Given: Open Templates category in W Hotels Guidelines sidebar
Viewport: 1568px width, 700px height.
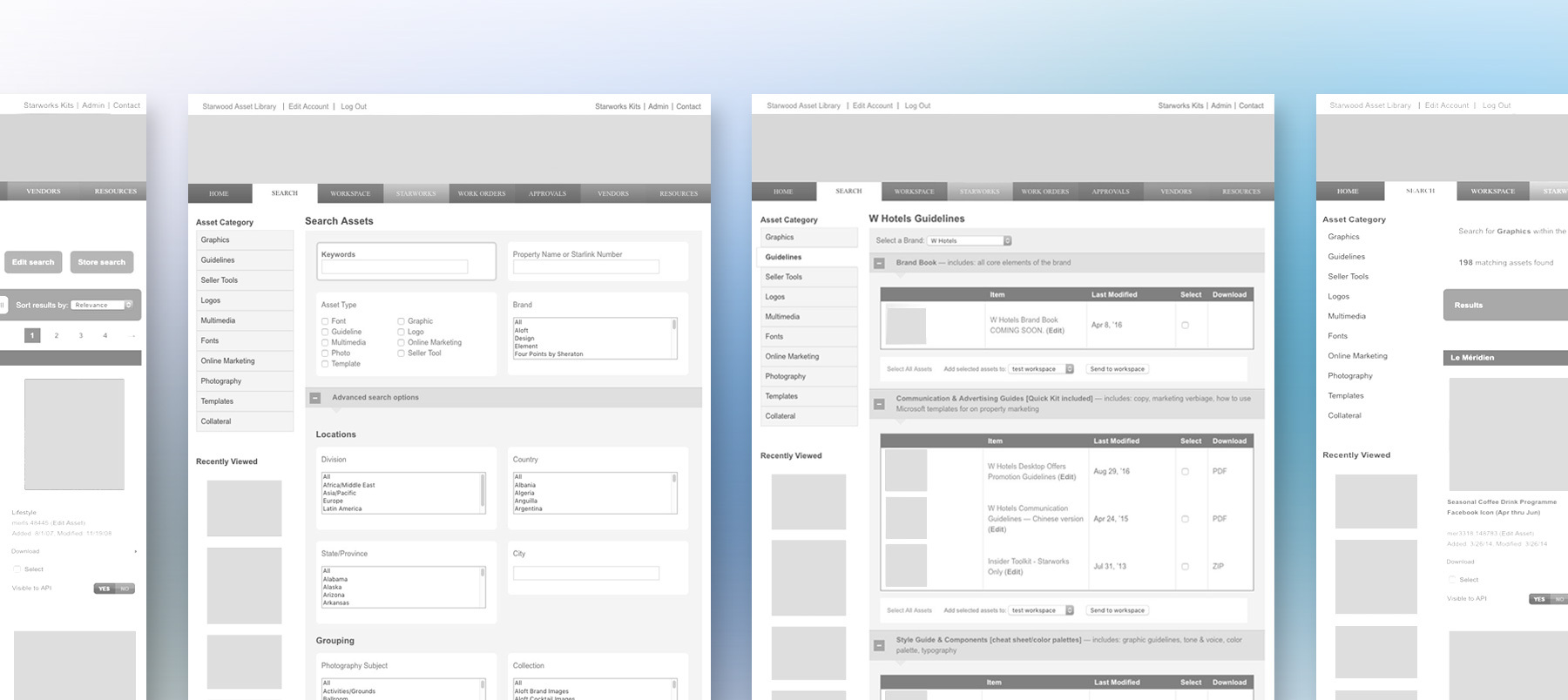Looking at the screenshot, I should pyautogui.click(x=809, y=396).
